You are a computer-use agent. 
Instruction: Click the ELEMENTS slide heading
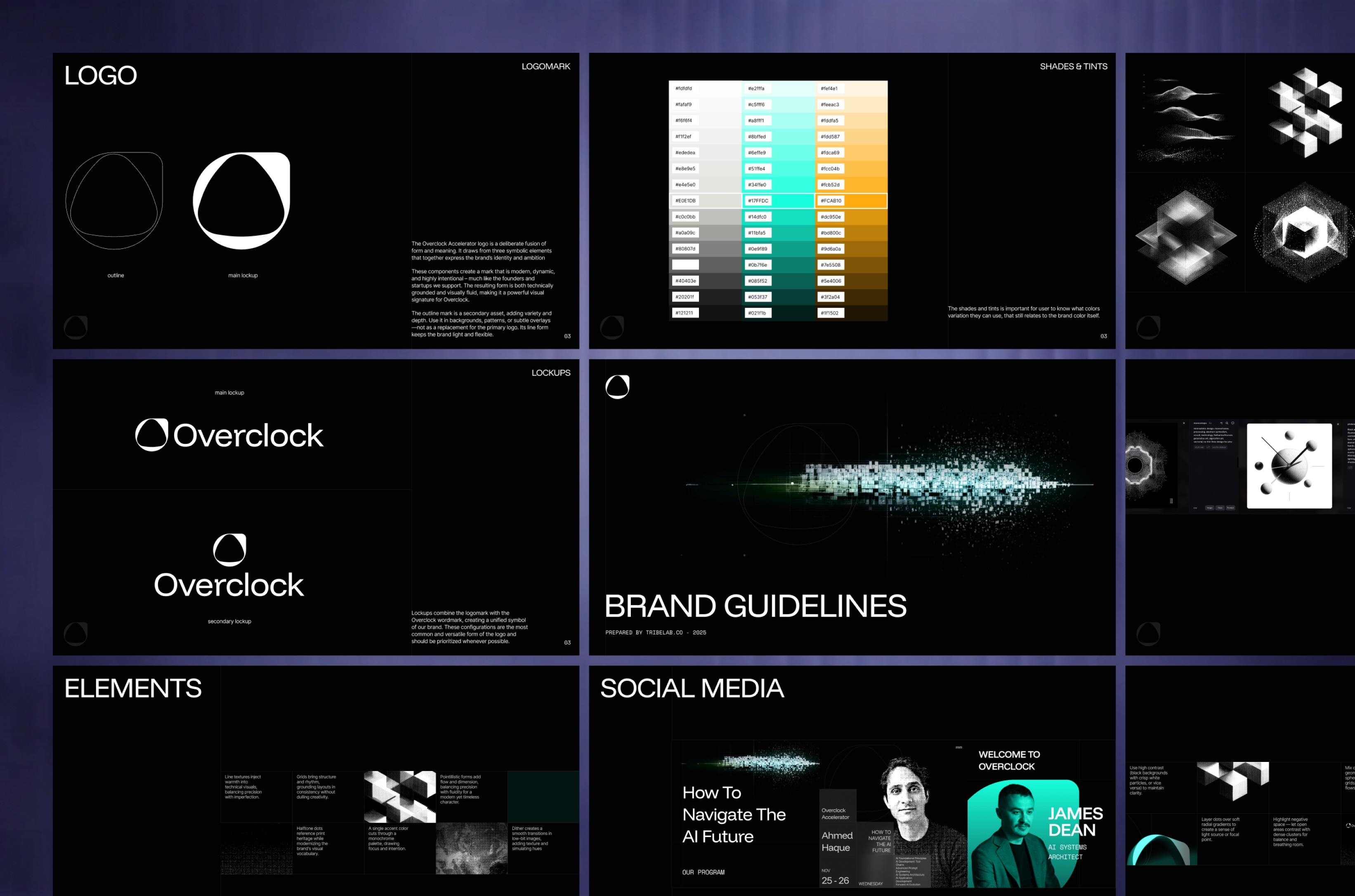coord(132,688)
